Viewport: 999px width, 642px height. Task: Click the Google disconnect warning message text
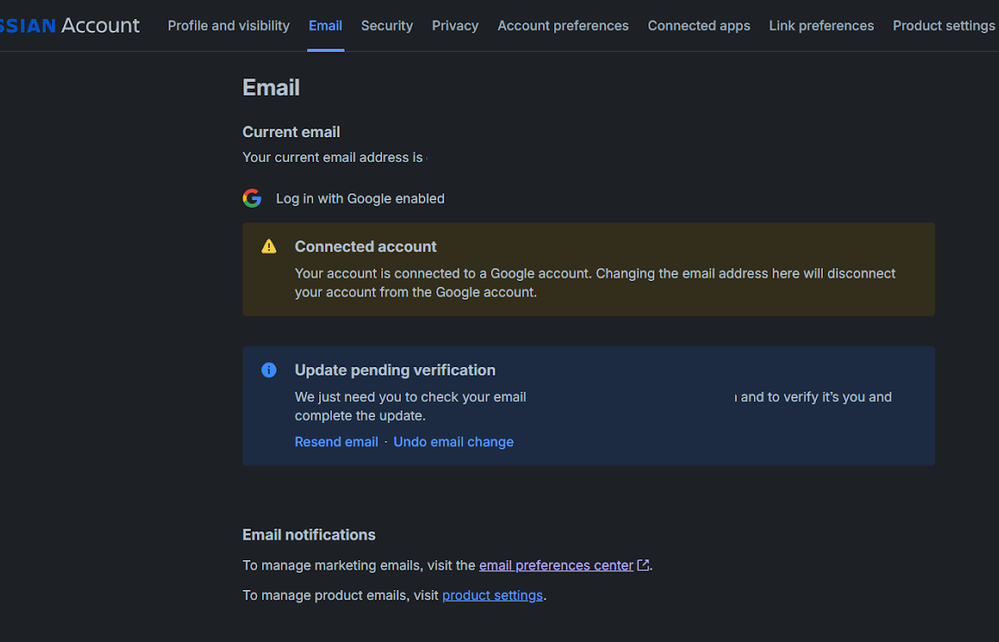[595, 283]
